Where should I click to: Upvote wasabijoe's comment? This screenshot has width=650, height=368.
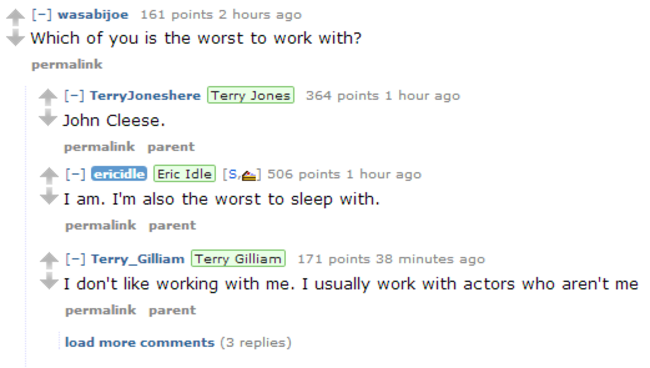click(x=15, y=17)
